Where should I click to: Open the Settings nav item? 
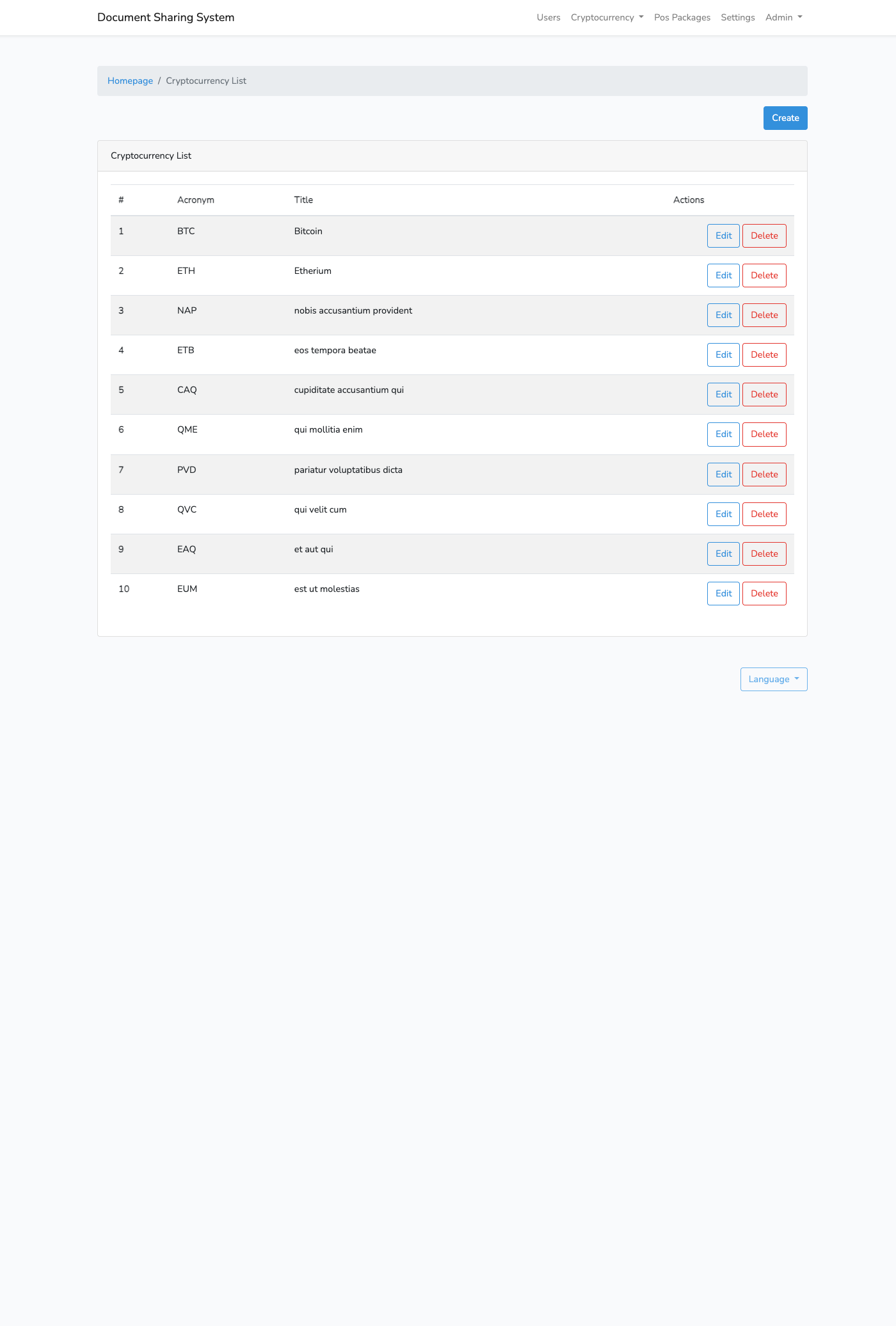(x=738, y=17)
